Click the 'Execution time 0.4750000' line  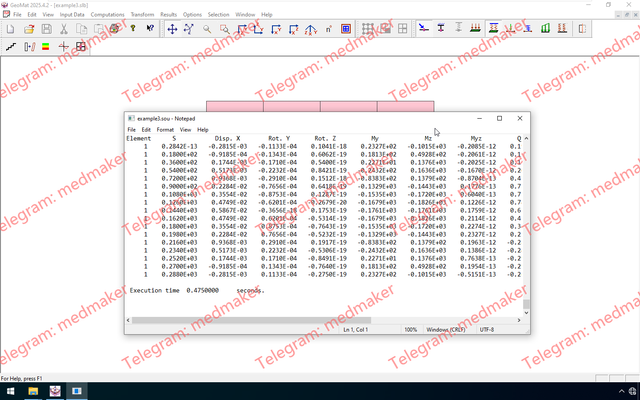197,290
